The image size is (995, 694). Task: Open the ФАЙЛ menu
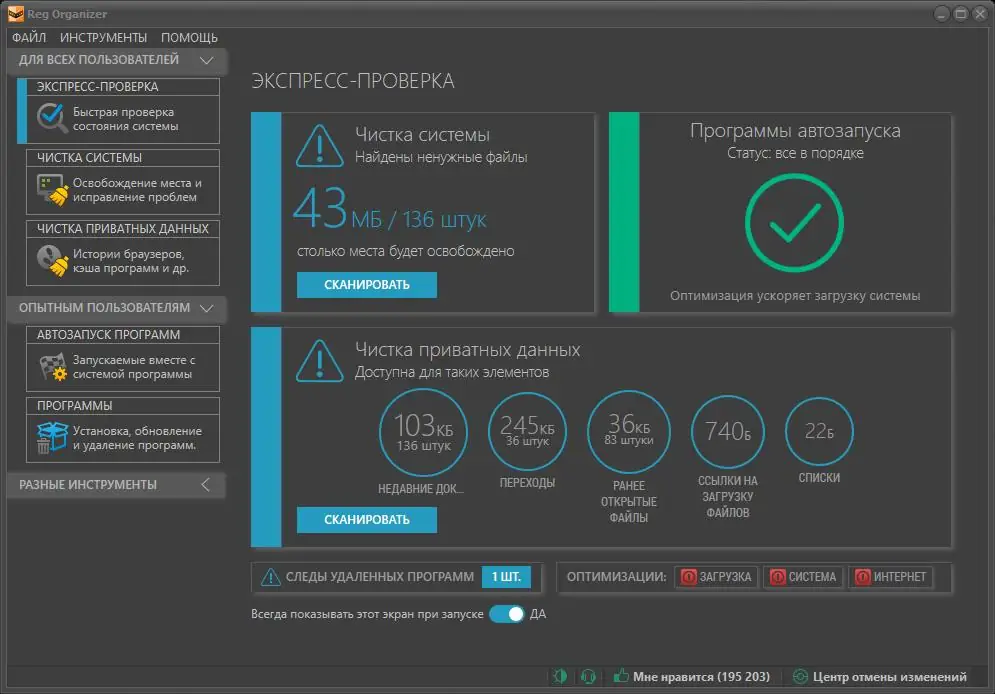tap(30, 37)
